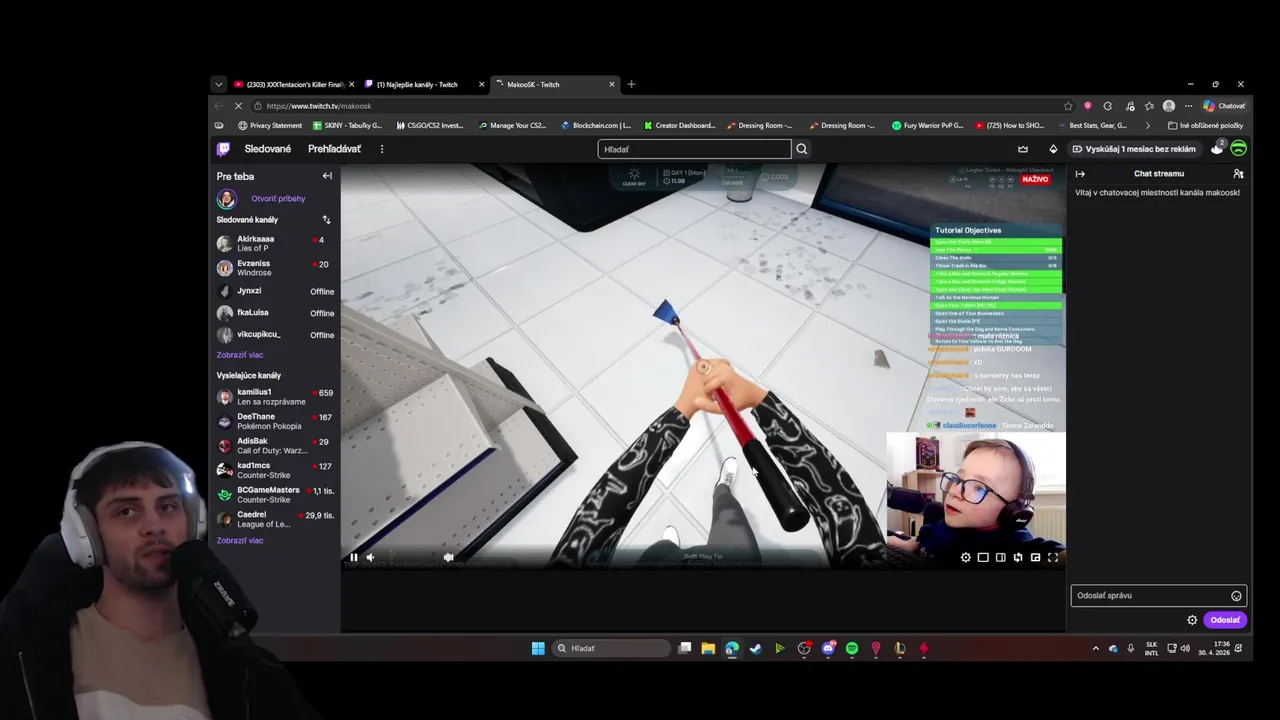Open Iné obľúbené položky folder
1280x720 pixels.
1205,126
